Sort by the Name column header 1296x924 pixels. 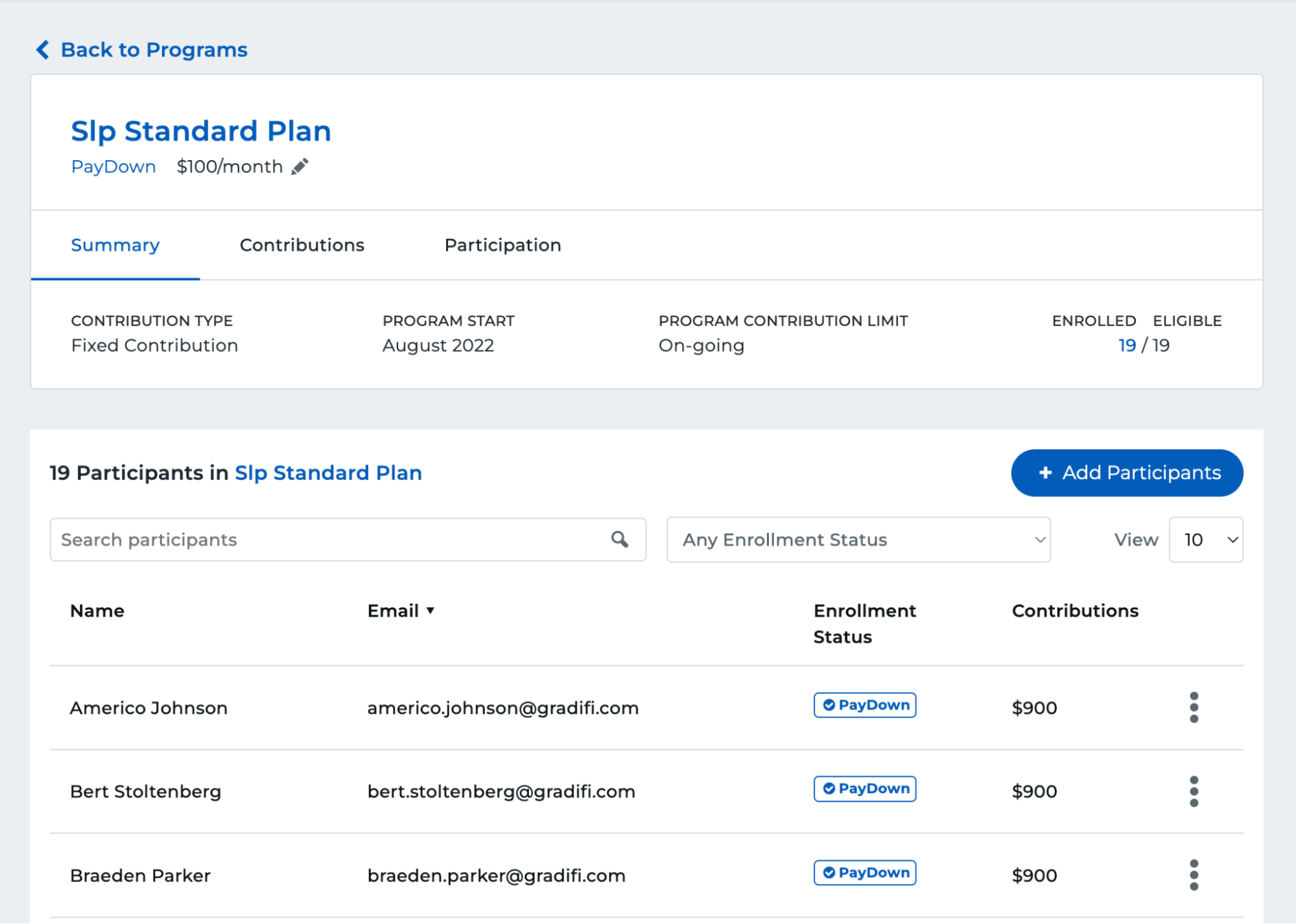[97, 611]
